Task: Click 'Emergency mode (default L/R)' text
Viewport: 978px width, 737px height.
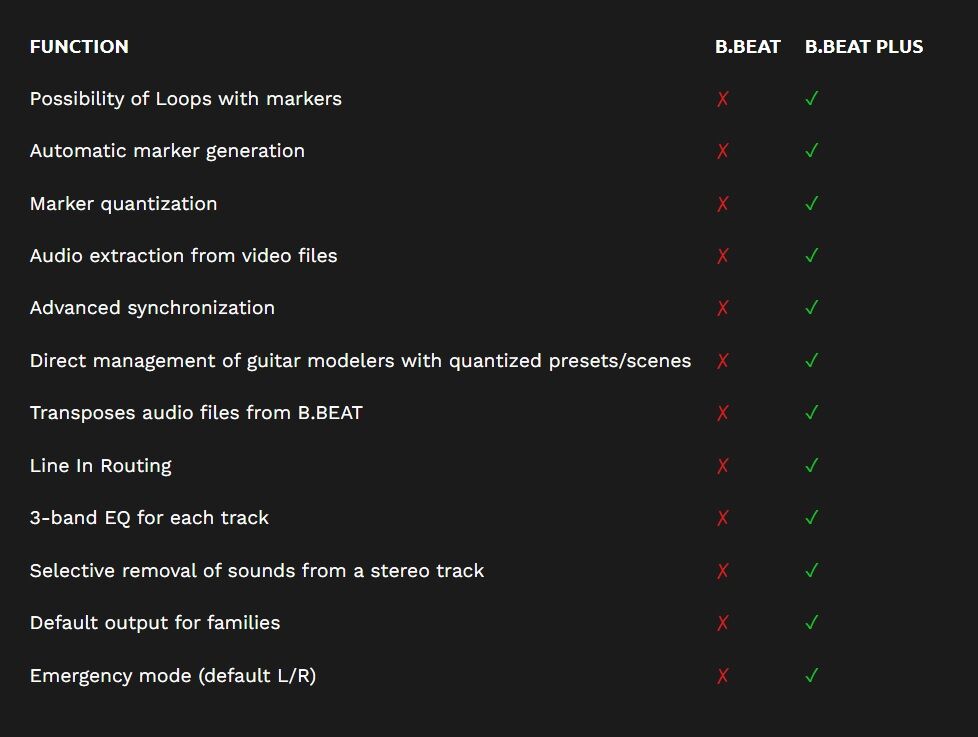Action: tap(173, 676)
